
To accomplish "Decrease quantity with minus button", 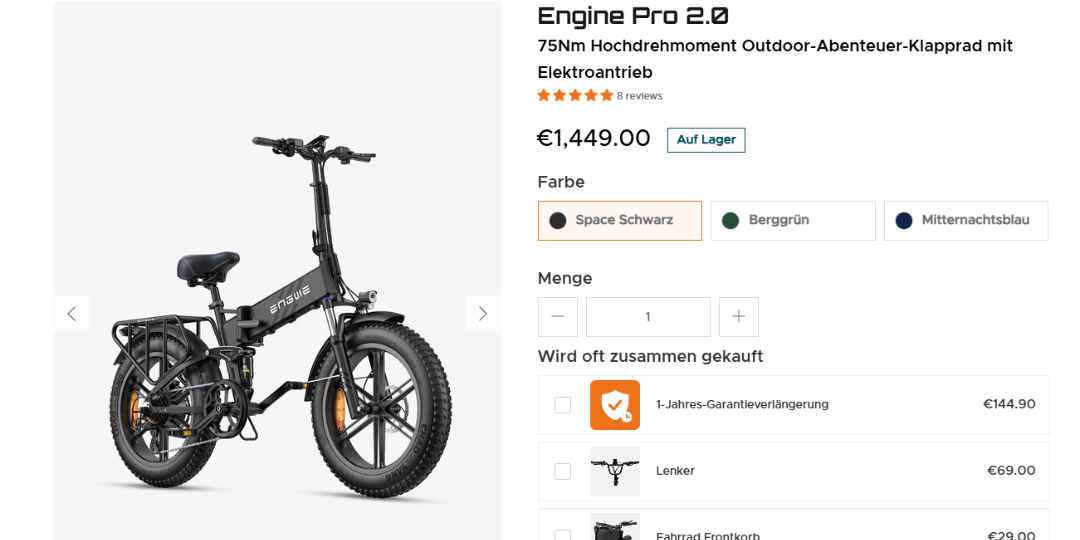I will point(558,317).
